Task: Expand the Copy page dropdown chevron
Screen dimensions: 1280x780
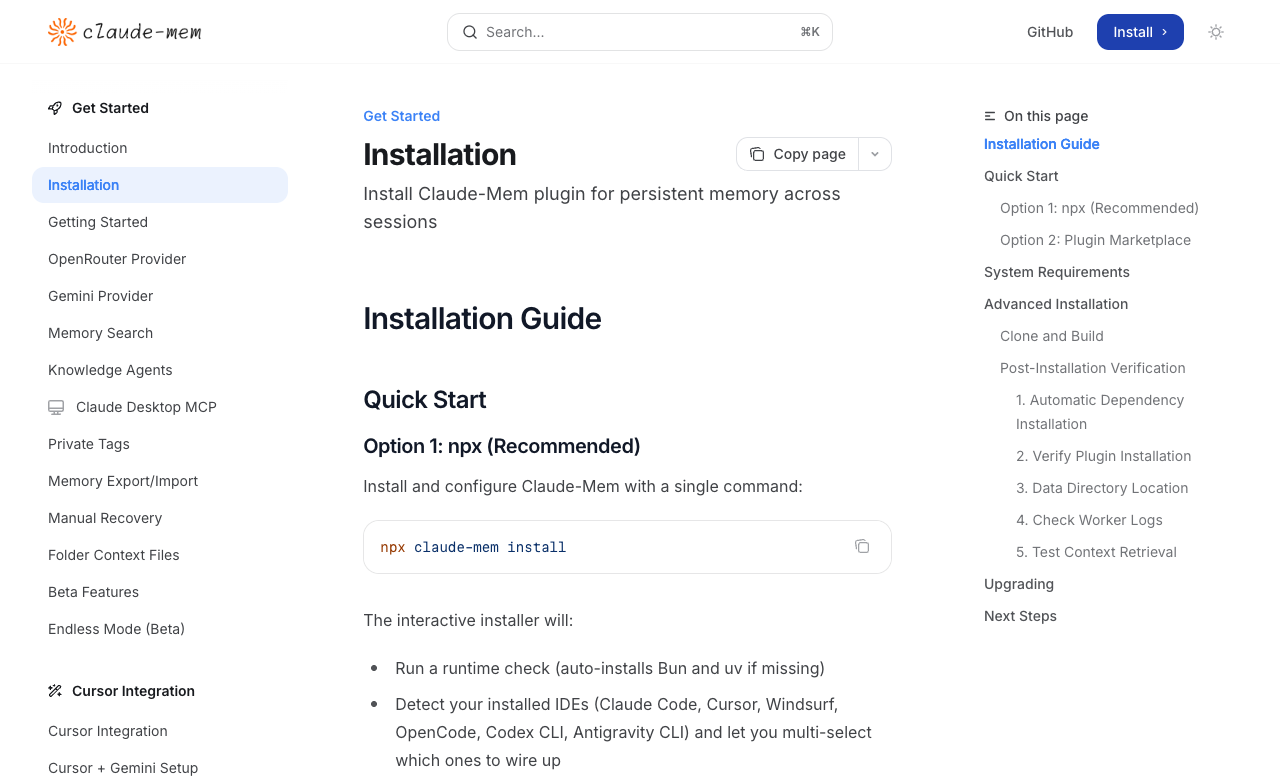Action: click(875, 154)
